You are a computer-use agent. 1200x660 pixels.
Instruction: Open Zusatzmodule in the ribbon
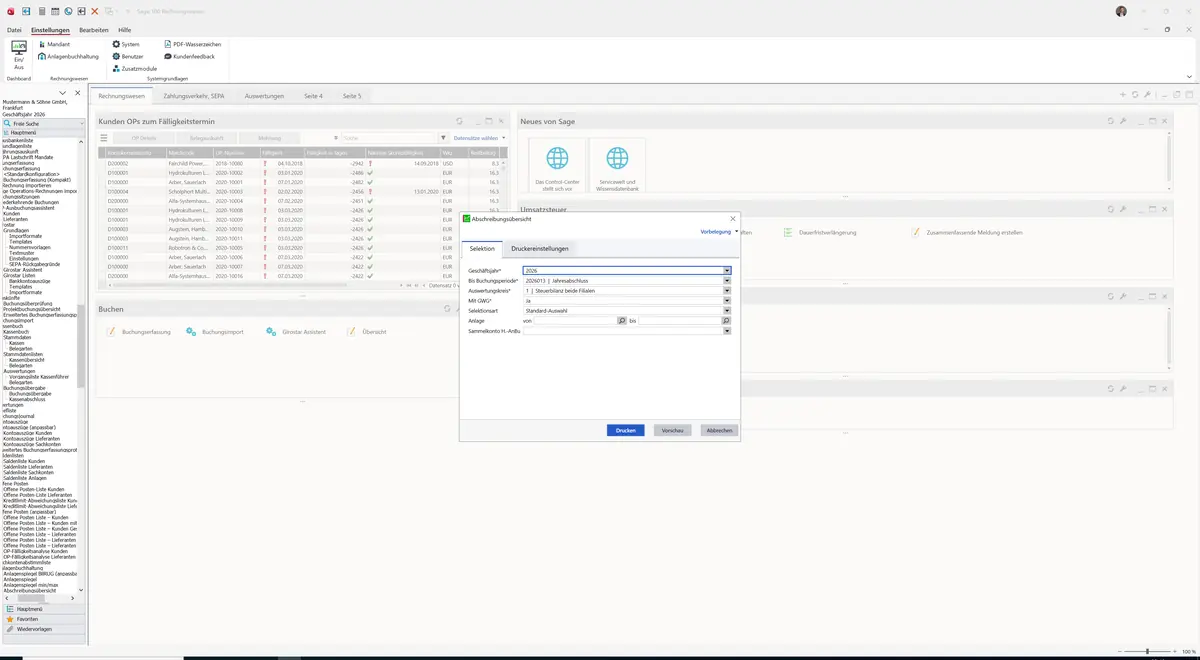coord(135,68)
